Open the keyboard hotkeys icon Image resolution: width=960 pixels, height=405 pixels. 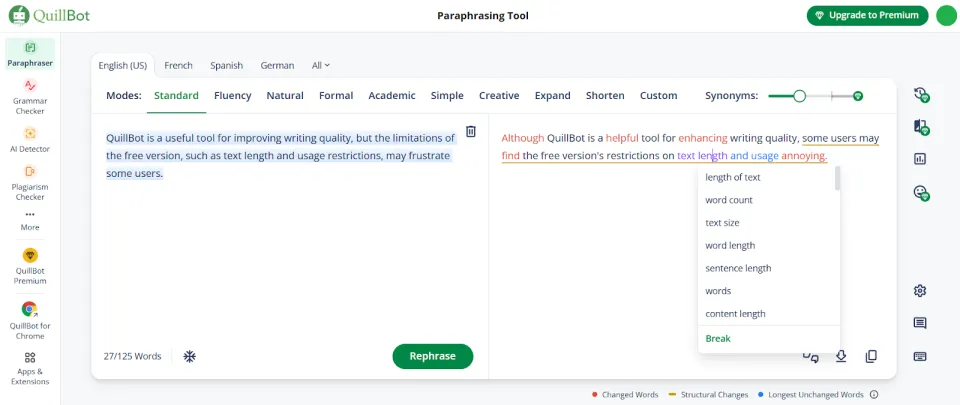pyautogui.click(x=920, y=356)
